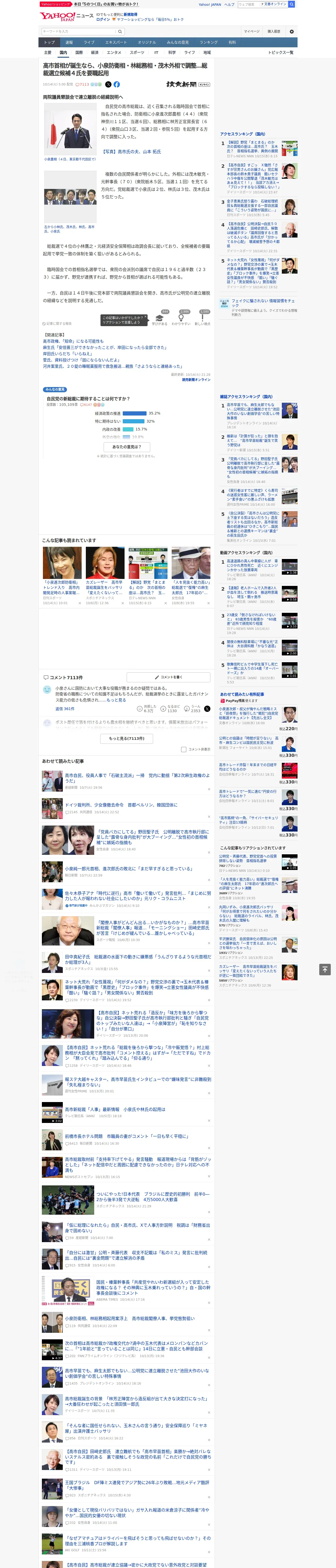The width and height of the screenshot is (336, 1568).
Task: Open the ライブ navigation tab
Action: (89, 42)
